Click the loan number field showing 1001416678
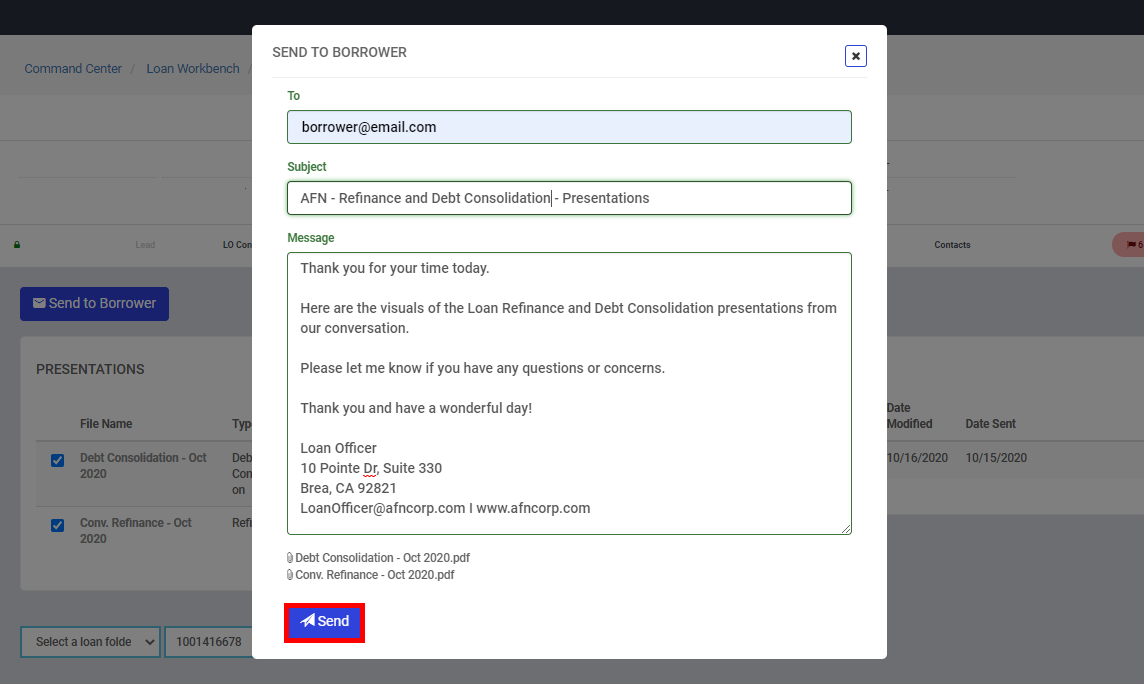The image size is (1144, 684). [209, 642]
